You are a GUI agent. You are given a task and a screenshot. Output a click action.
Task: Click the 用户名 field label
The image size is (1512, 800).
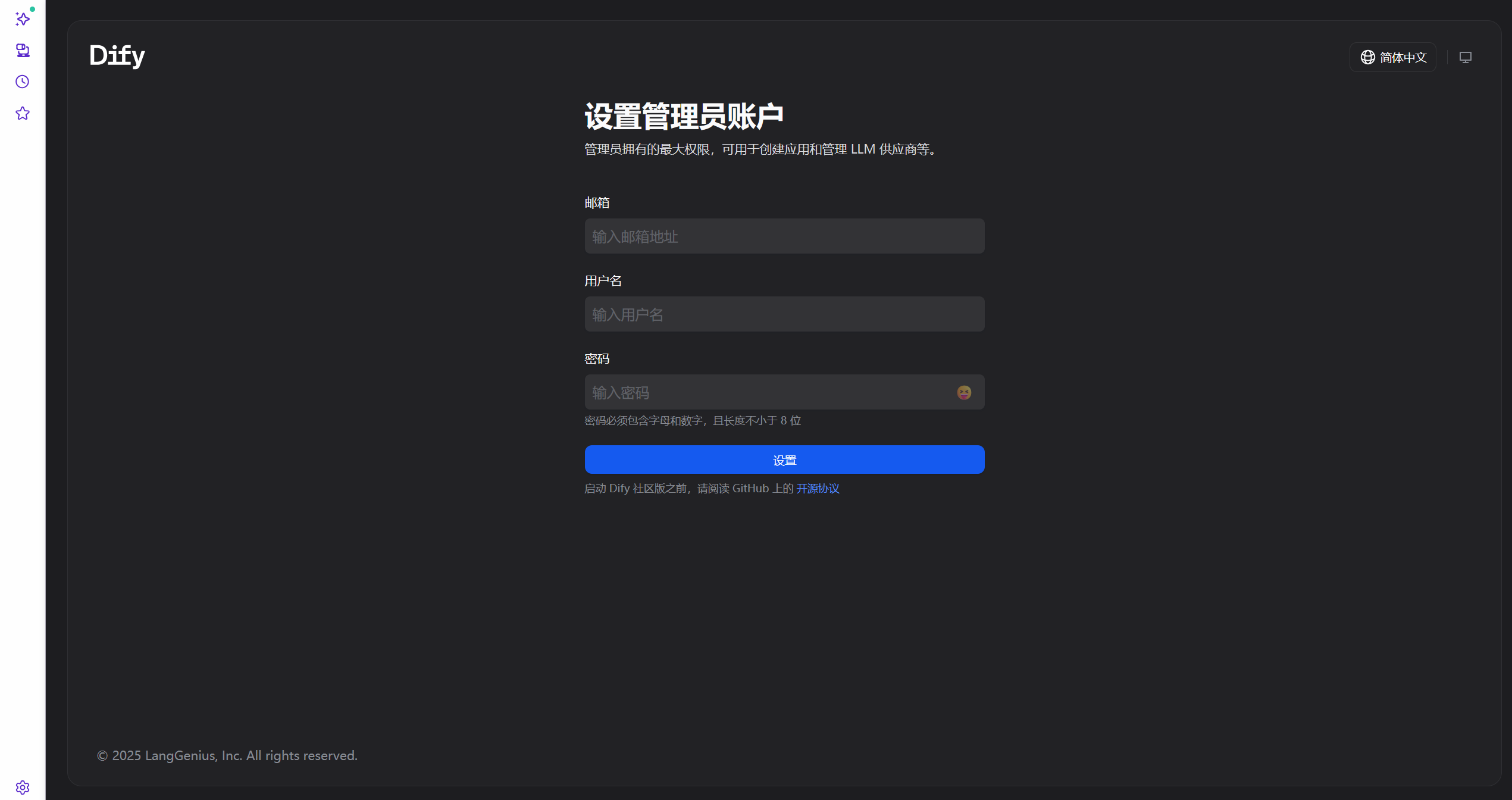(x=603, y=281)
